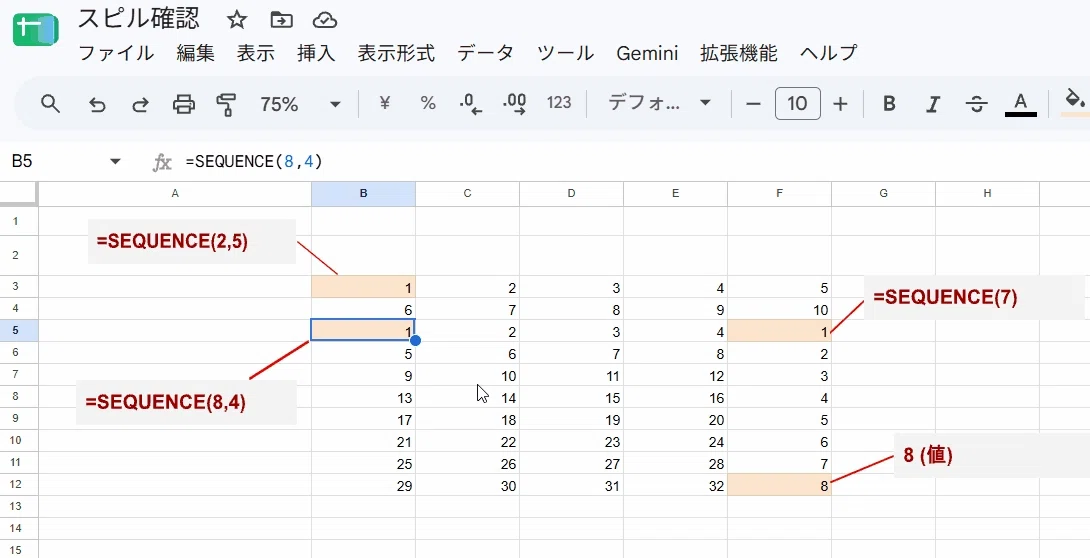Select the column H header
Viewport: 1090px width, 558px height.
click(988, 194)
